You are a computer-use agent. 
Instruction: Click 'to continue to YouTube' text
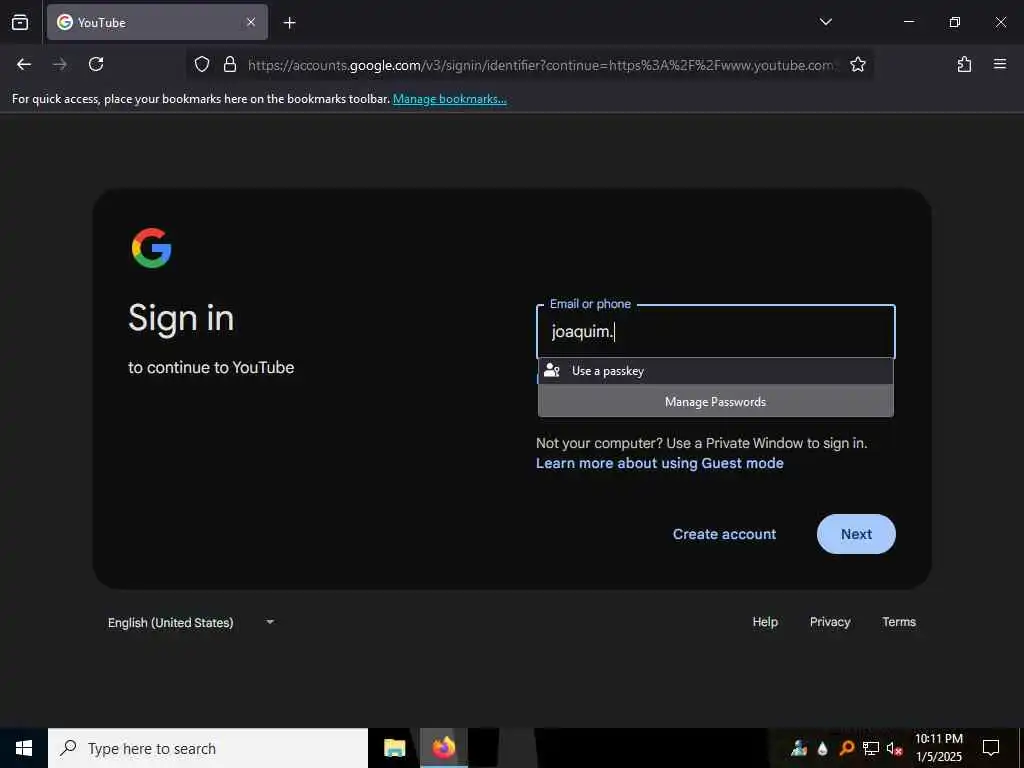[211, 368]
